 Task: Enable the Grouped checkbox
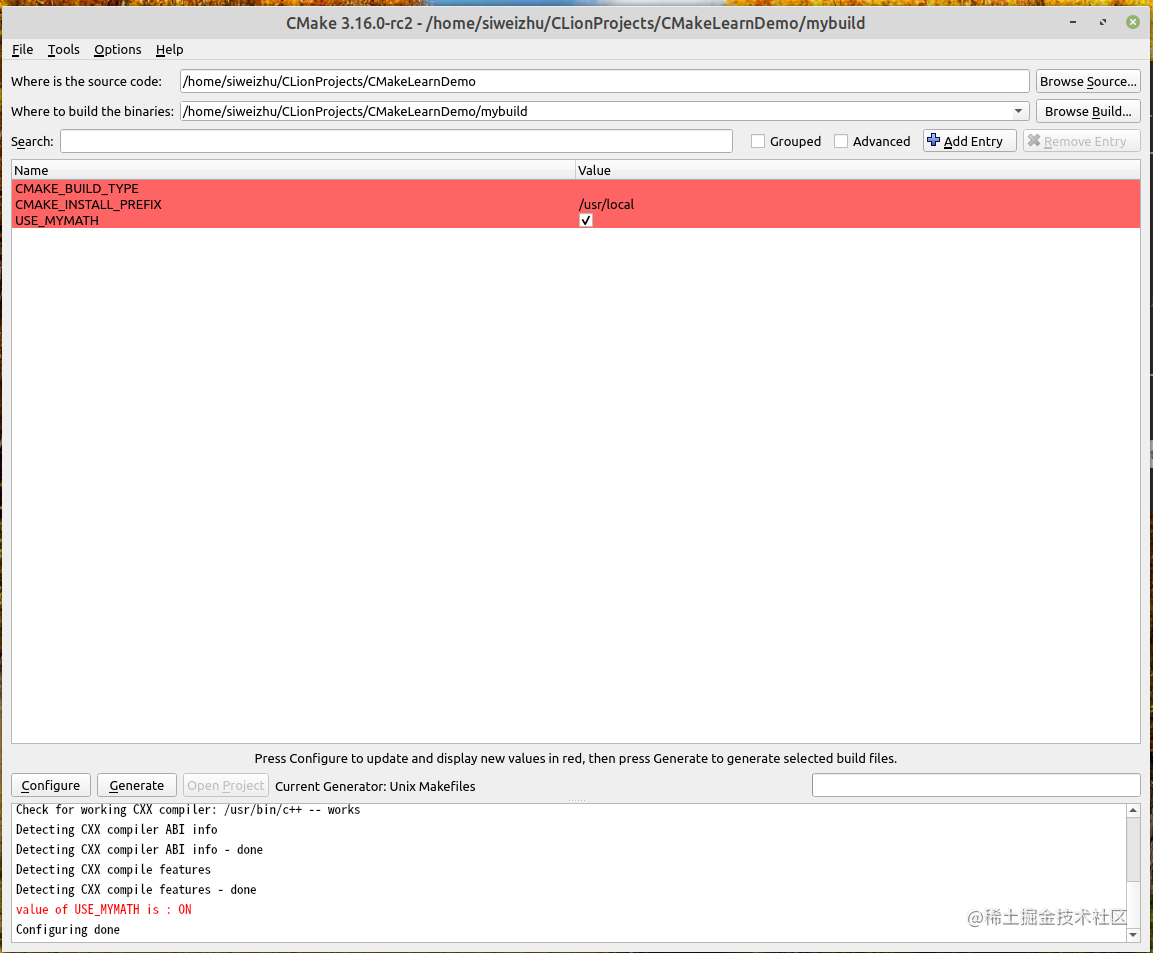pos(757,141)
